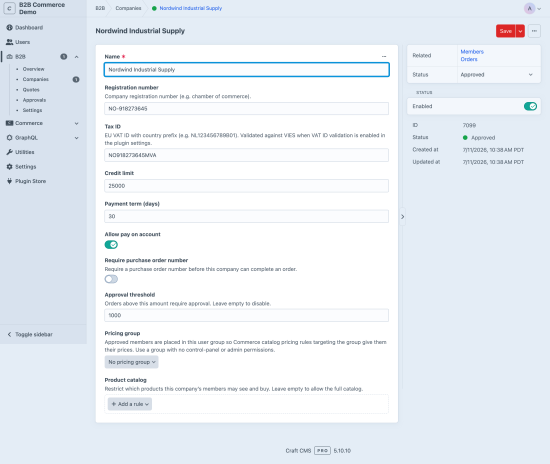Collapse the B2B sidebar section chevron
The width and height of the screenshot is (550, 464).
coord(76,57)
